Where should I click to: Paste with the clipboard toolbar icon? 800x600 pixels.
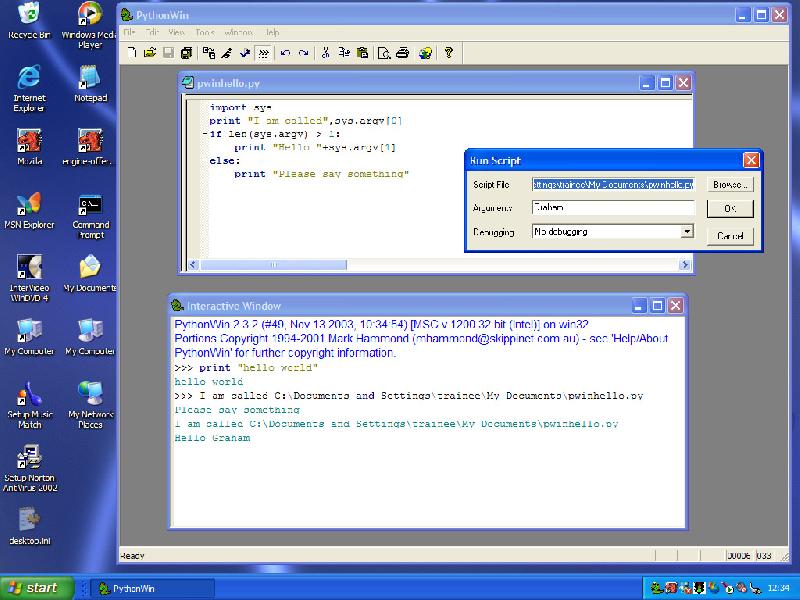[362, 53]
